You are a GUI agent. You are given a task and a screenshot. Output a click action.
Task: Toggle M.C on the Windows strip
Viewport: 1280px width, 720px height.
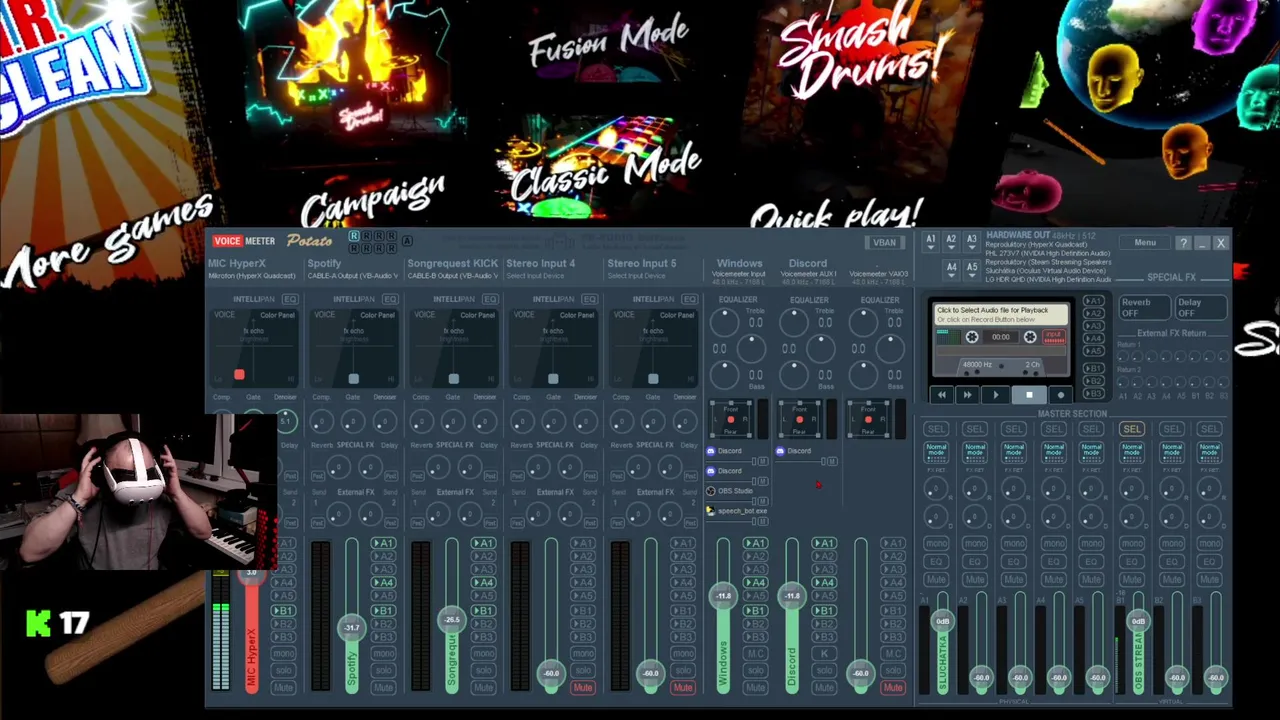(755, 653)
